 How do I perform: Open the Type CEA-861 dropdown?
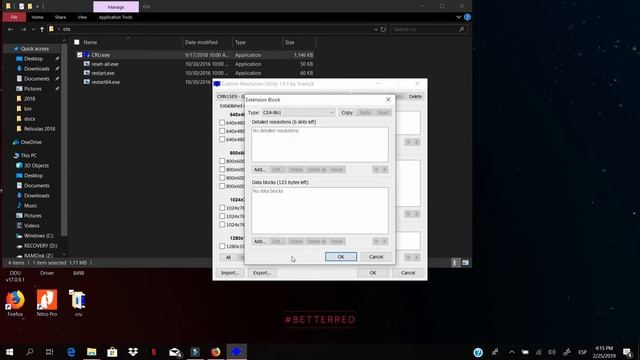298,112
